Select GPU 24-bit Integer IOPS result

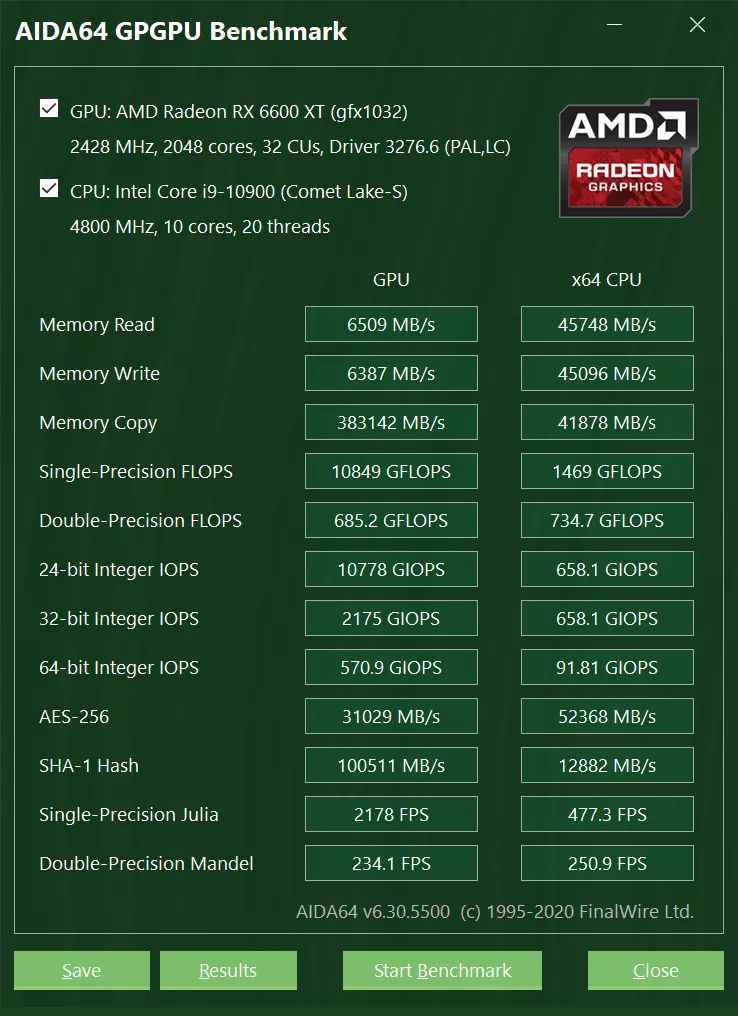[x=391, y=569]
